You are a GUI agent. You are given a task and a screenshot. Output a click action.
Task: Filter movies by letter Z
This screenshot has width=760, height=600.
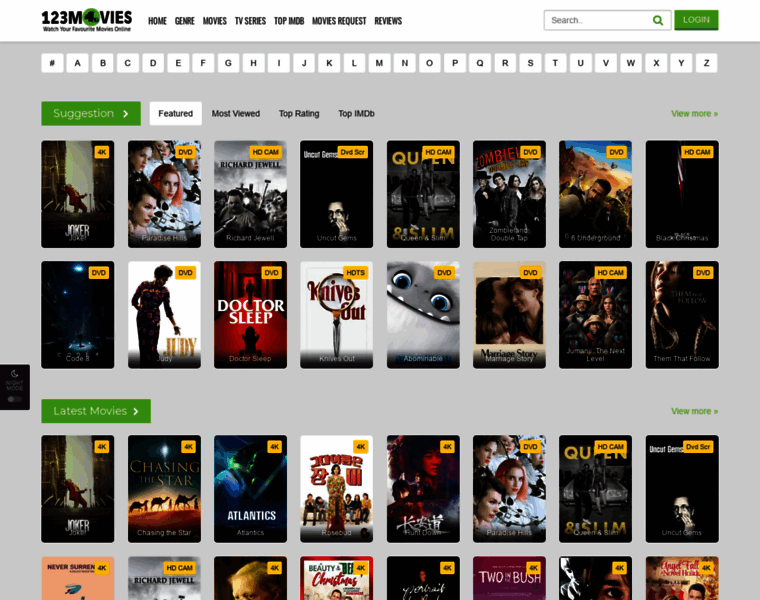tap(707, 63)
